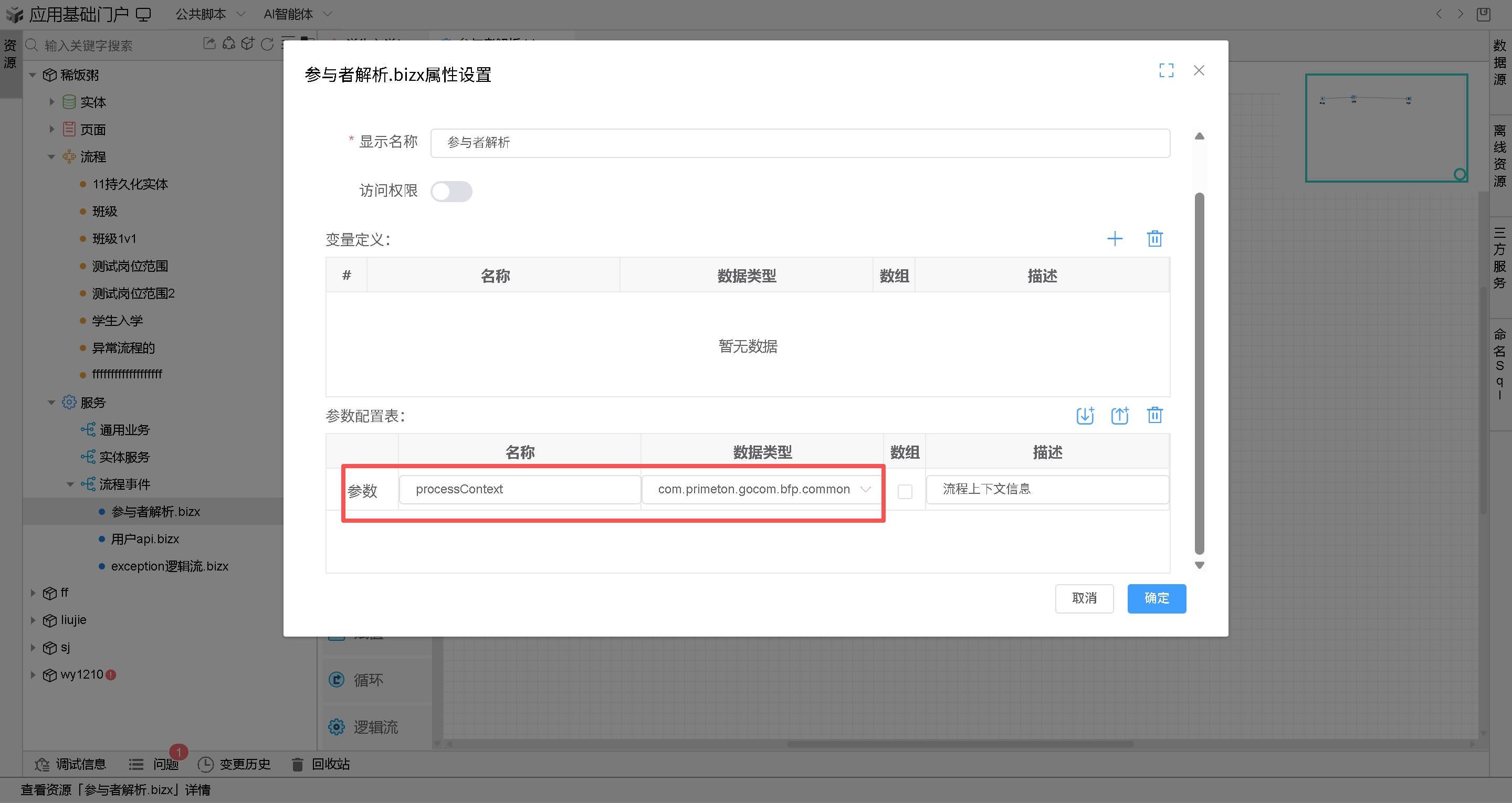Image resolution: width=1512 pixels, height=803 pixels.
Task: Open the data type dropdown for processContext
Action: click(761, 490)
